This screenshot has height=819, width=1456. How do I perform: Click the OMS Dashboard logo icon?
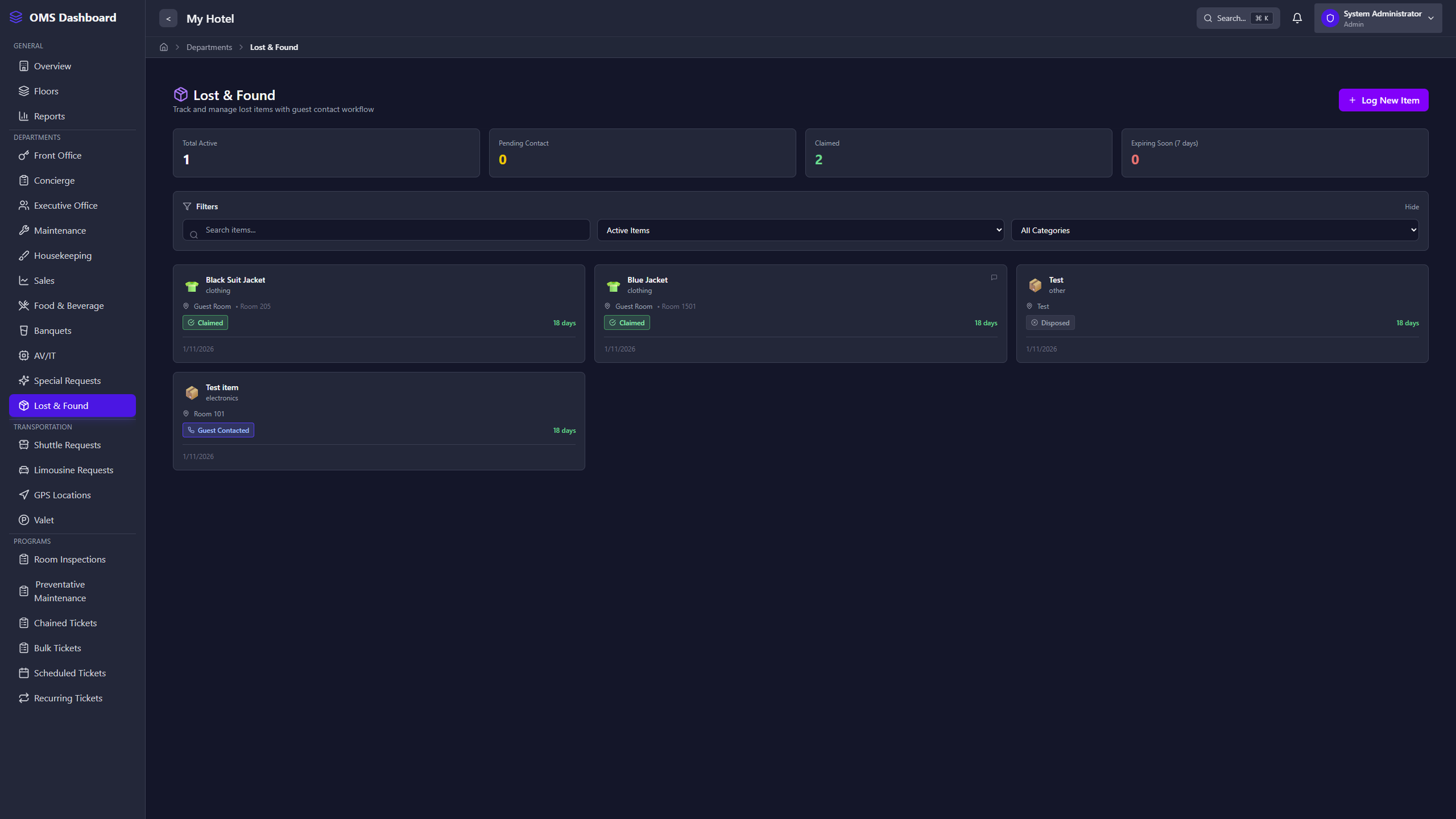(x=16, y=17)
